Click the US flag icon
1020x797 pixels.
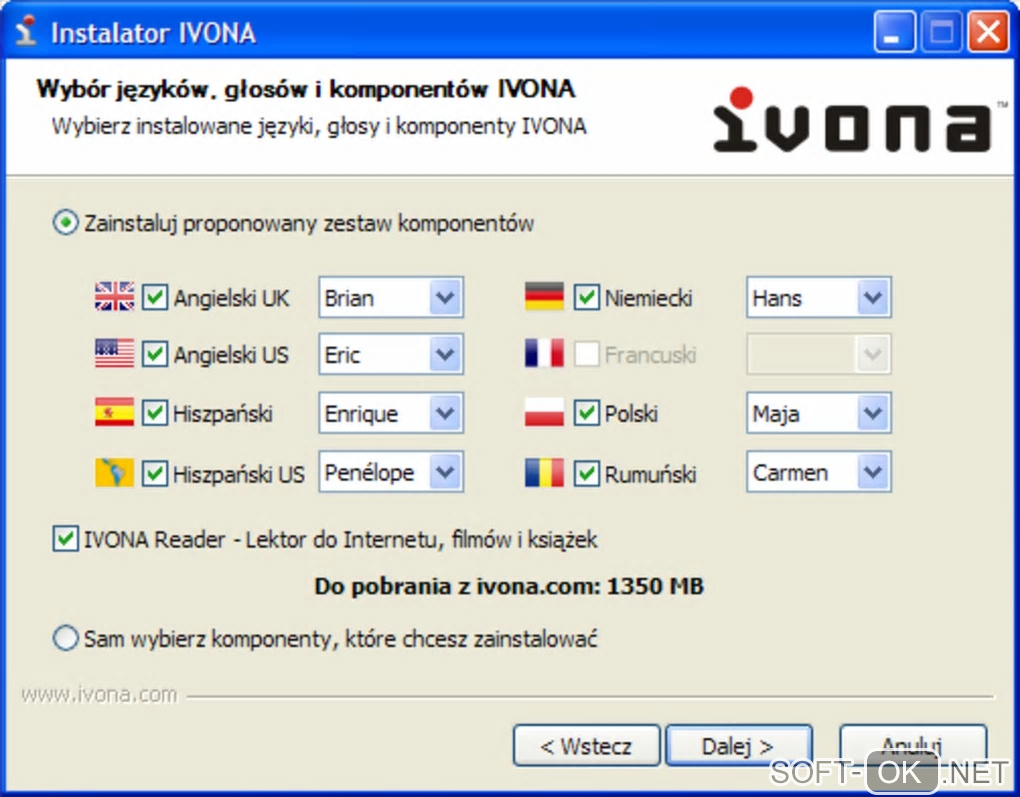coord(114,353)
